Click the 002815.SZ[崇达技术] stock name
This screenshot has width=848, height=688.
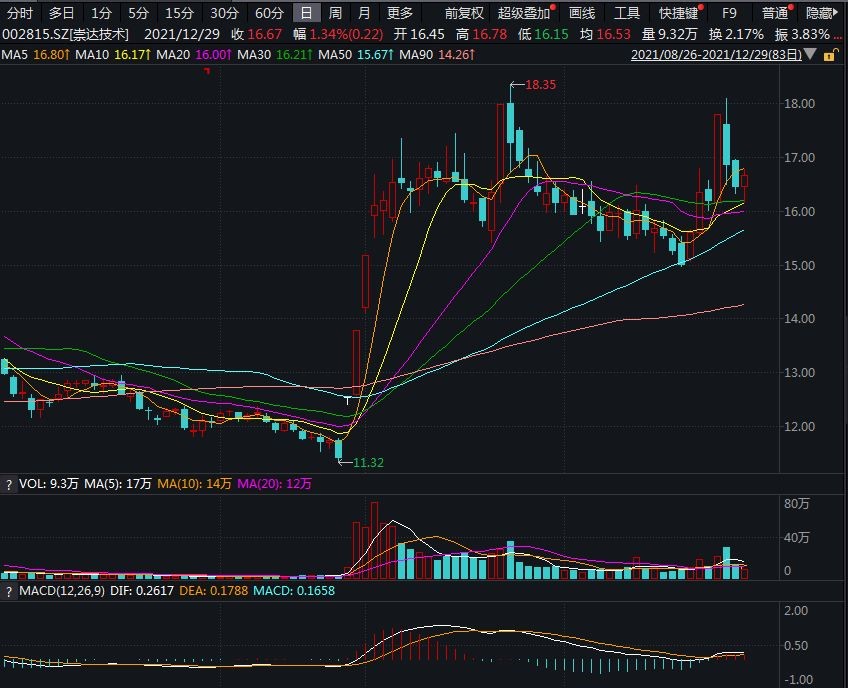coord(65,35)
